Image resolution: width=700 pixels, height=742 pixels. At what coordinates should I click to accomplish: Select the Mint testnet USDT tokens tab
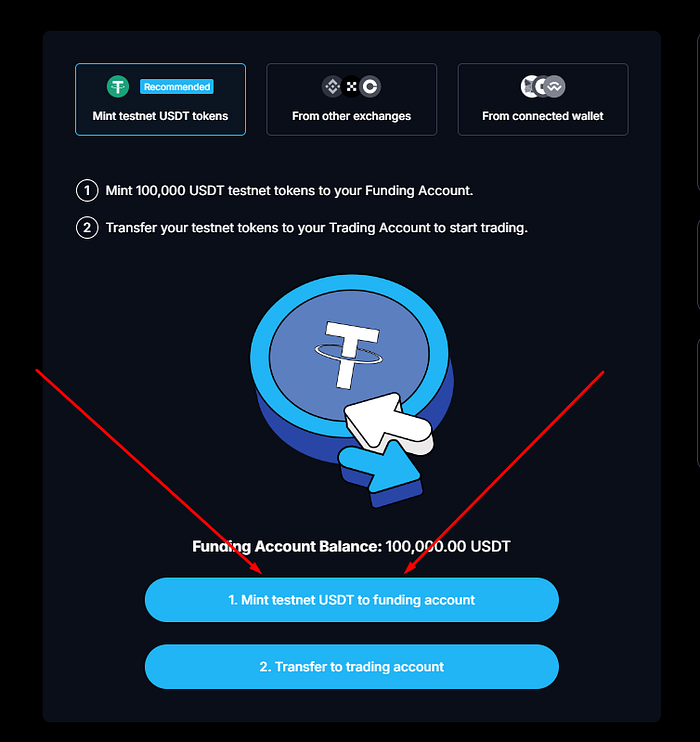coord(160,99)
